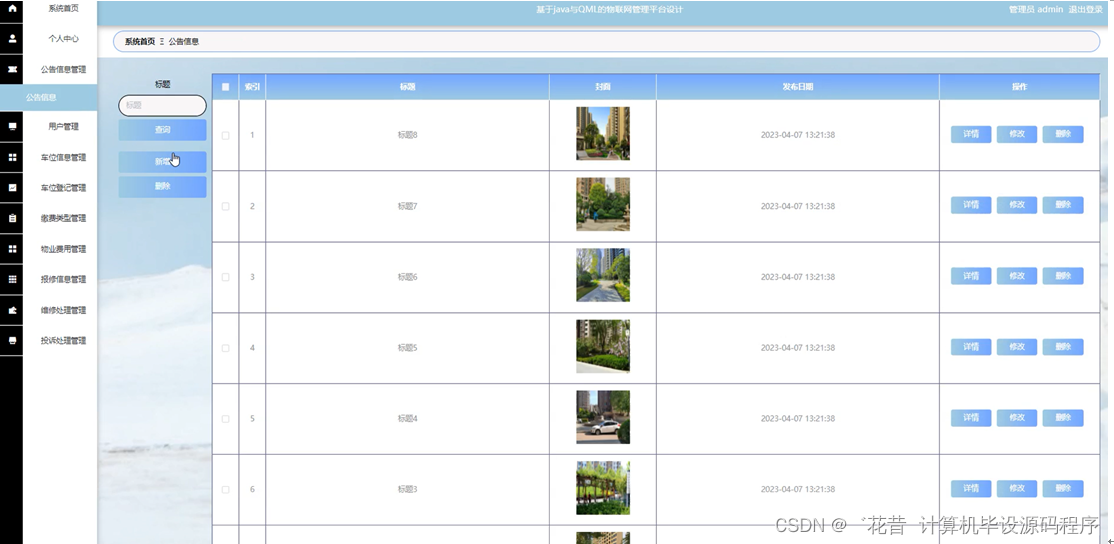Screen dimensions: 1114x544
Task: Click the clipboard icon beside 缴费类型管理
Action: click(12, 218)
